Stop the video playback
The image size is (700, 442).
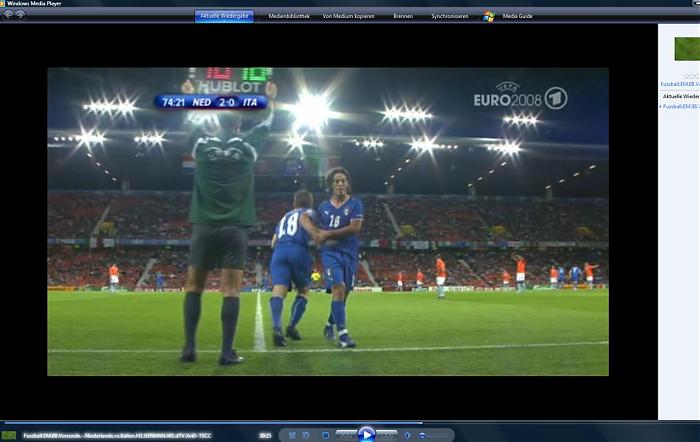325,435
